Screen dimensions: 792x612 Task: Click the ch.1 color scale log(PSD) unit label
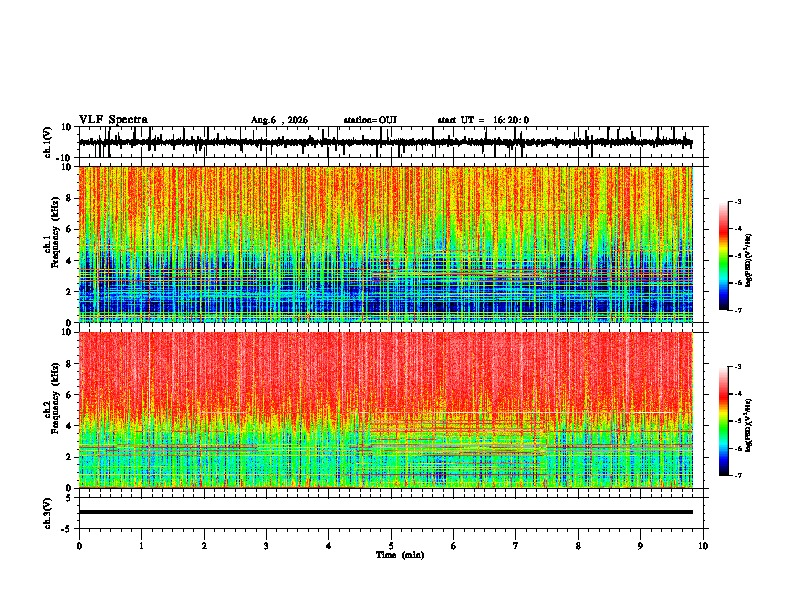pos(749,261)
